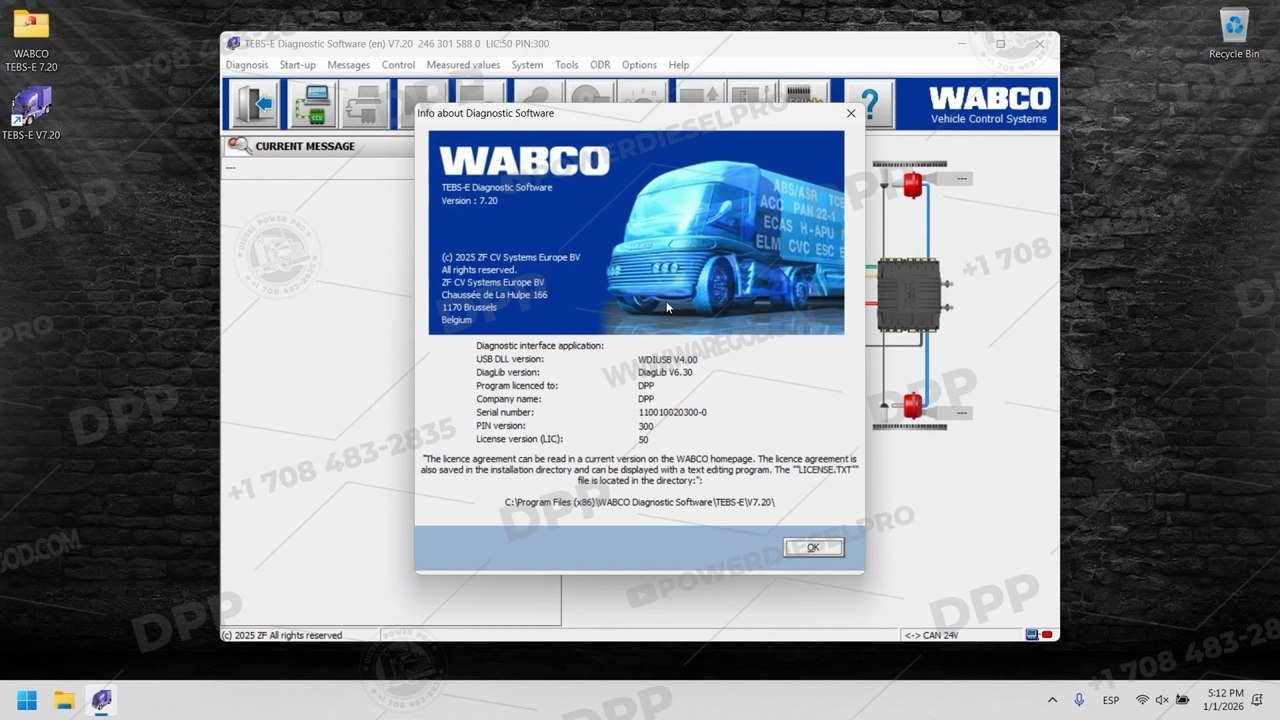Click the lower red brake chamber icon
1280x720 pixels.
click(913, 405)
